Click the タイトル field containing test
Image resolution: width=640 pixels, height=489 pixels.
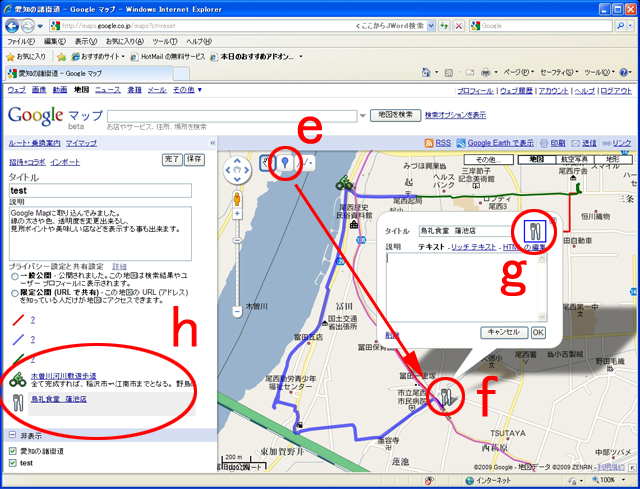click(x=100, y=191)
